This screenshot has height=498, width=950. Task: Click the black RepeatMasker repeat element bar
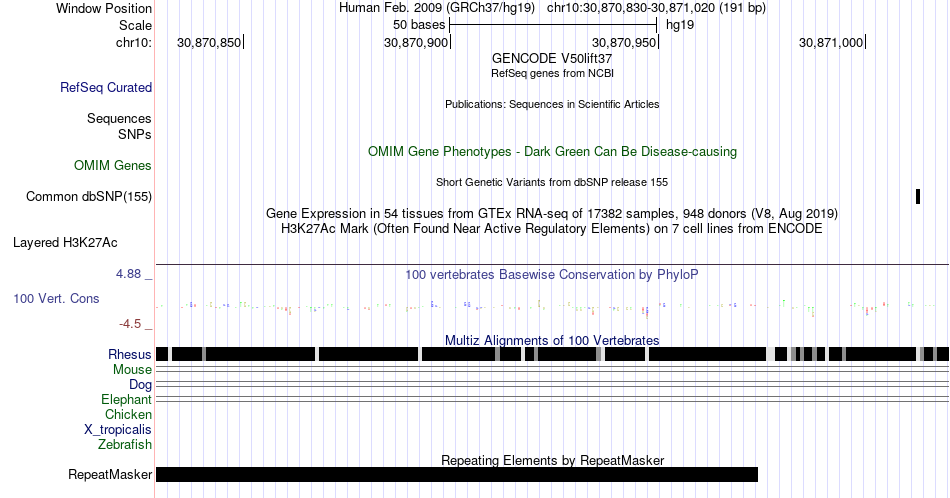click(457, 474)
